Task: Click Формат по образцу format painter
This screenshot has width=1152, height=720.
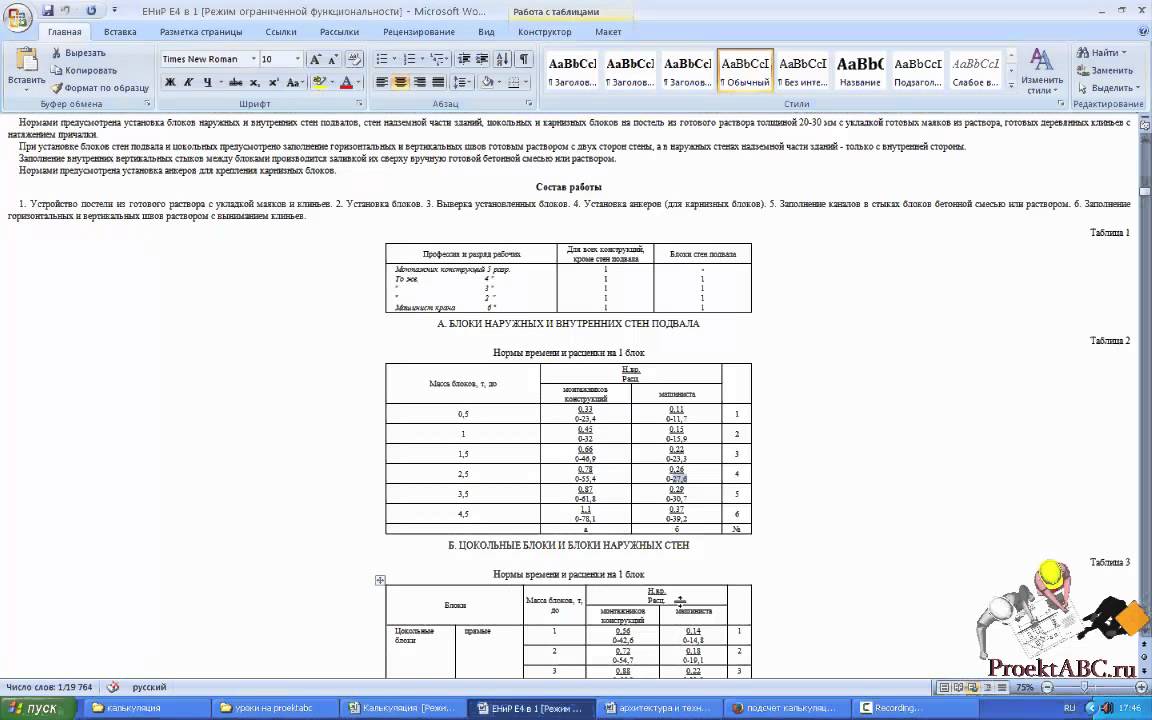Action: 100,87
